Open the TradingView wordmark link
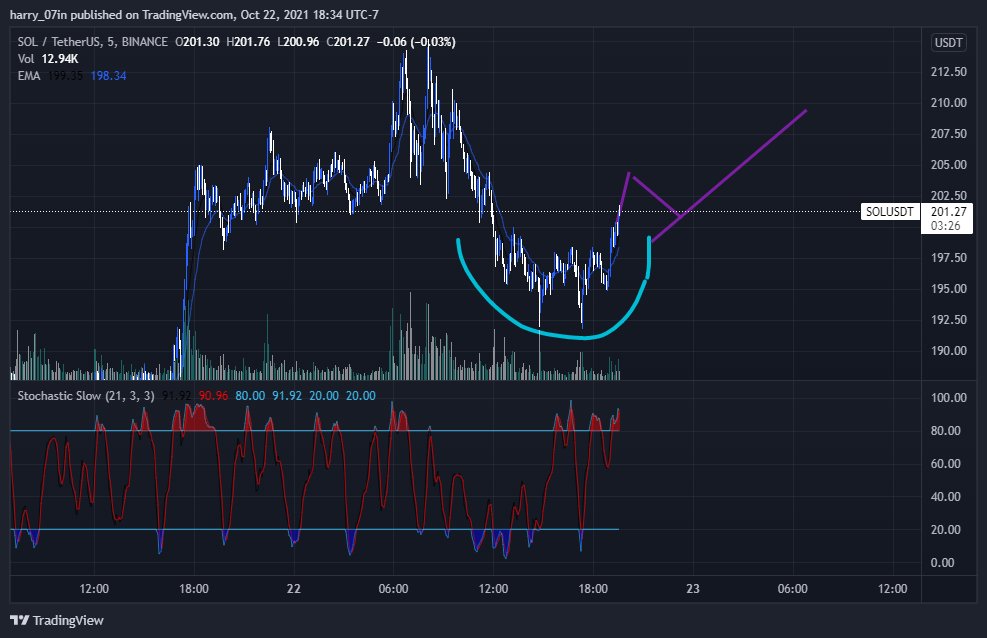This screenshot has width=987, height=638. coord(68,620)
